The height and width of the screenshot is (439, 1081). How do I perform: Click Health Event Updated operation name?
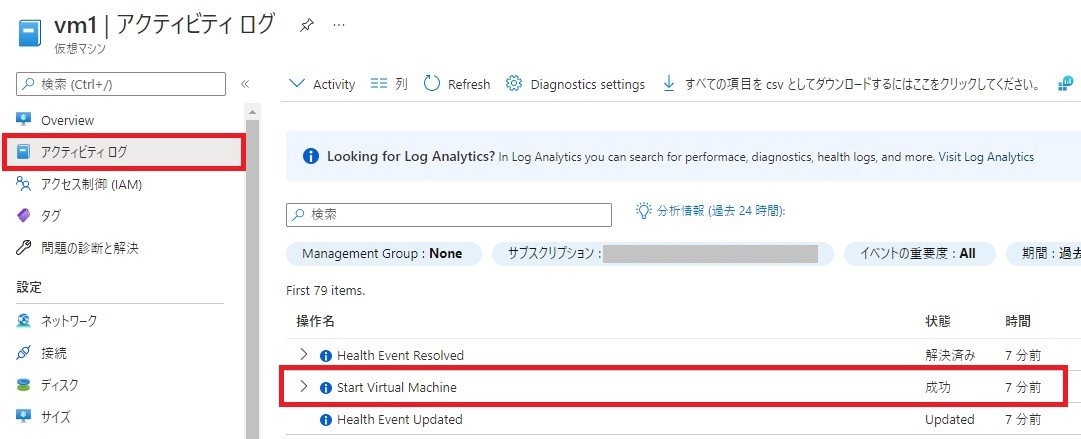(x=399, y=420)
